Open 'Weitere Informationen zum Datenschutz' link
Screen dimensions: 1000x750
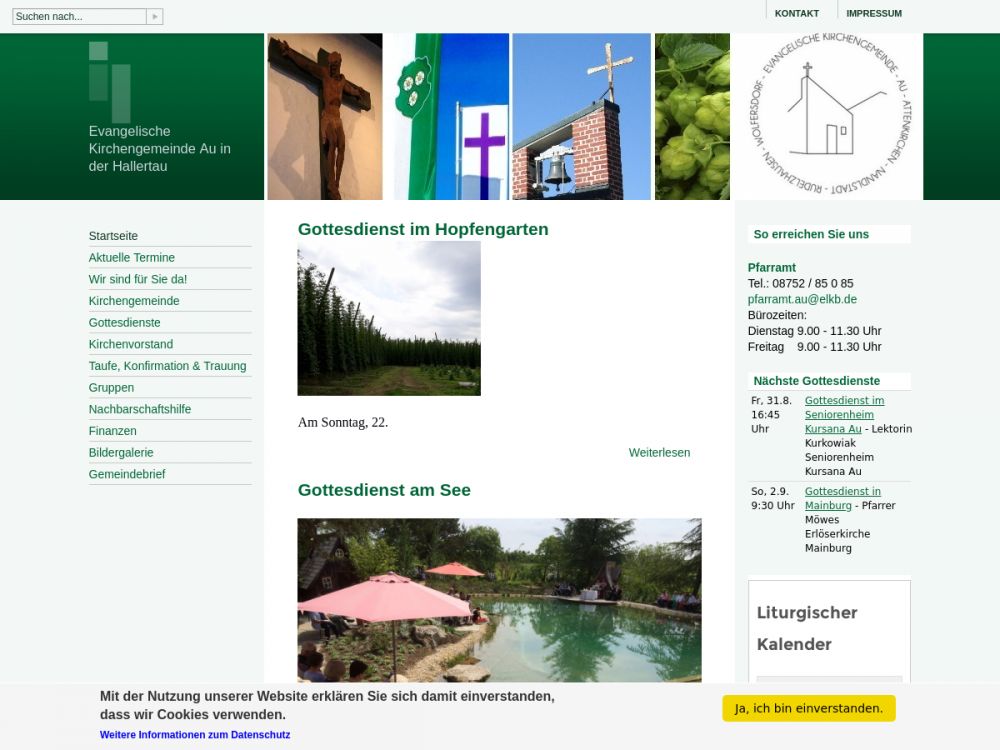[195, 735]
